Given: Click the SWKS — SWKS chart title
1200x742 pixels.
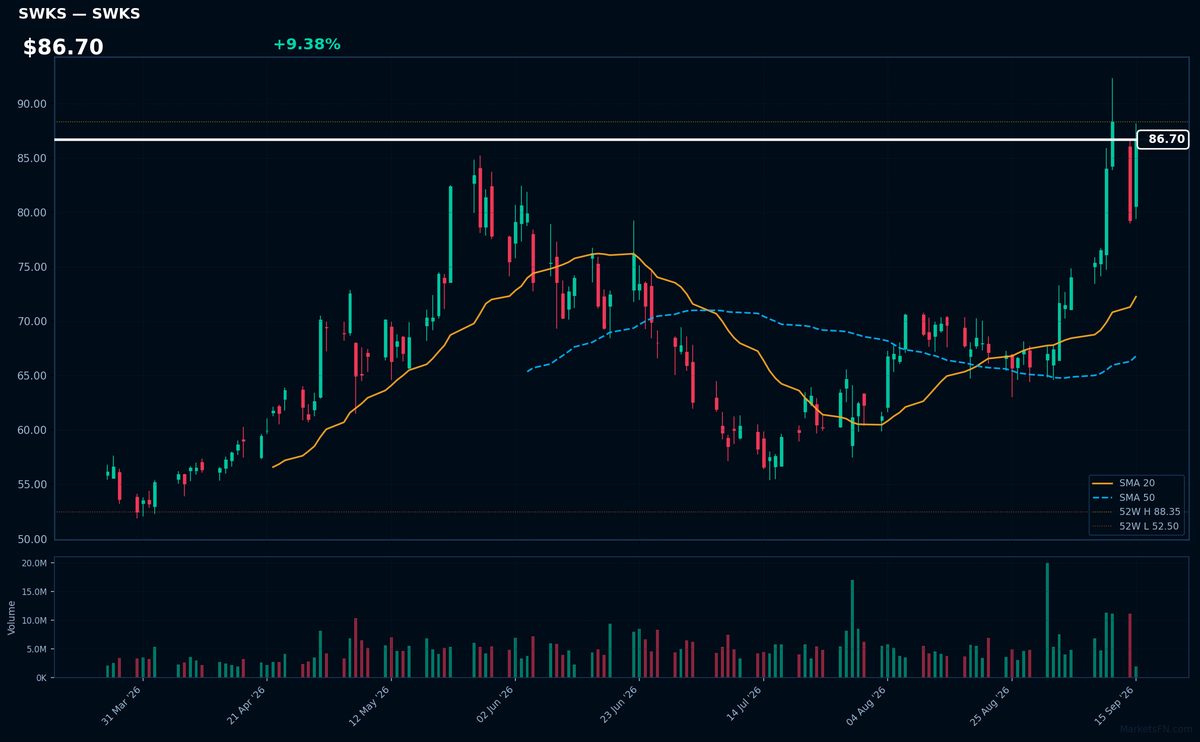Looking at the screenshot, I should click(79, 14).
